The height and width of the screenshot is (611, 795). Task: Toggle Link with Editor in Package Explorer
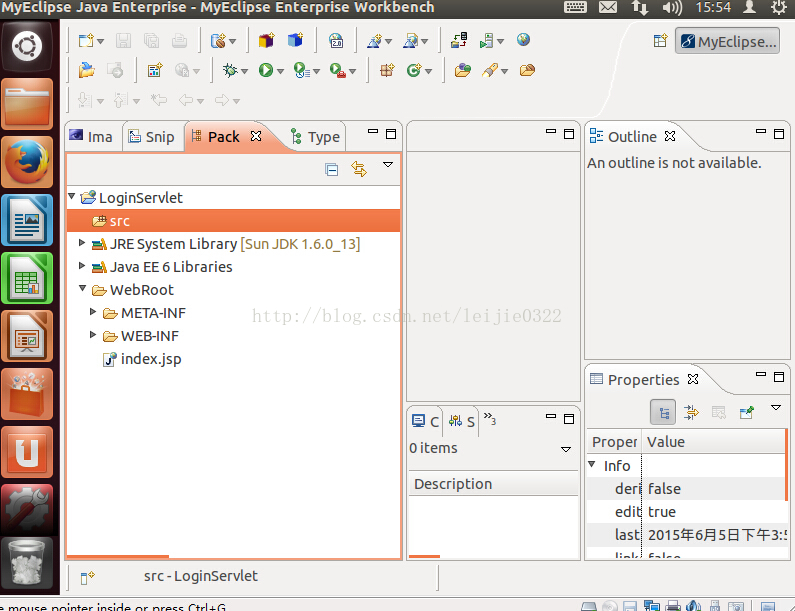[359, 169]
